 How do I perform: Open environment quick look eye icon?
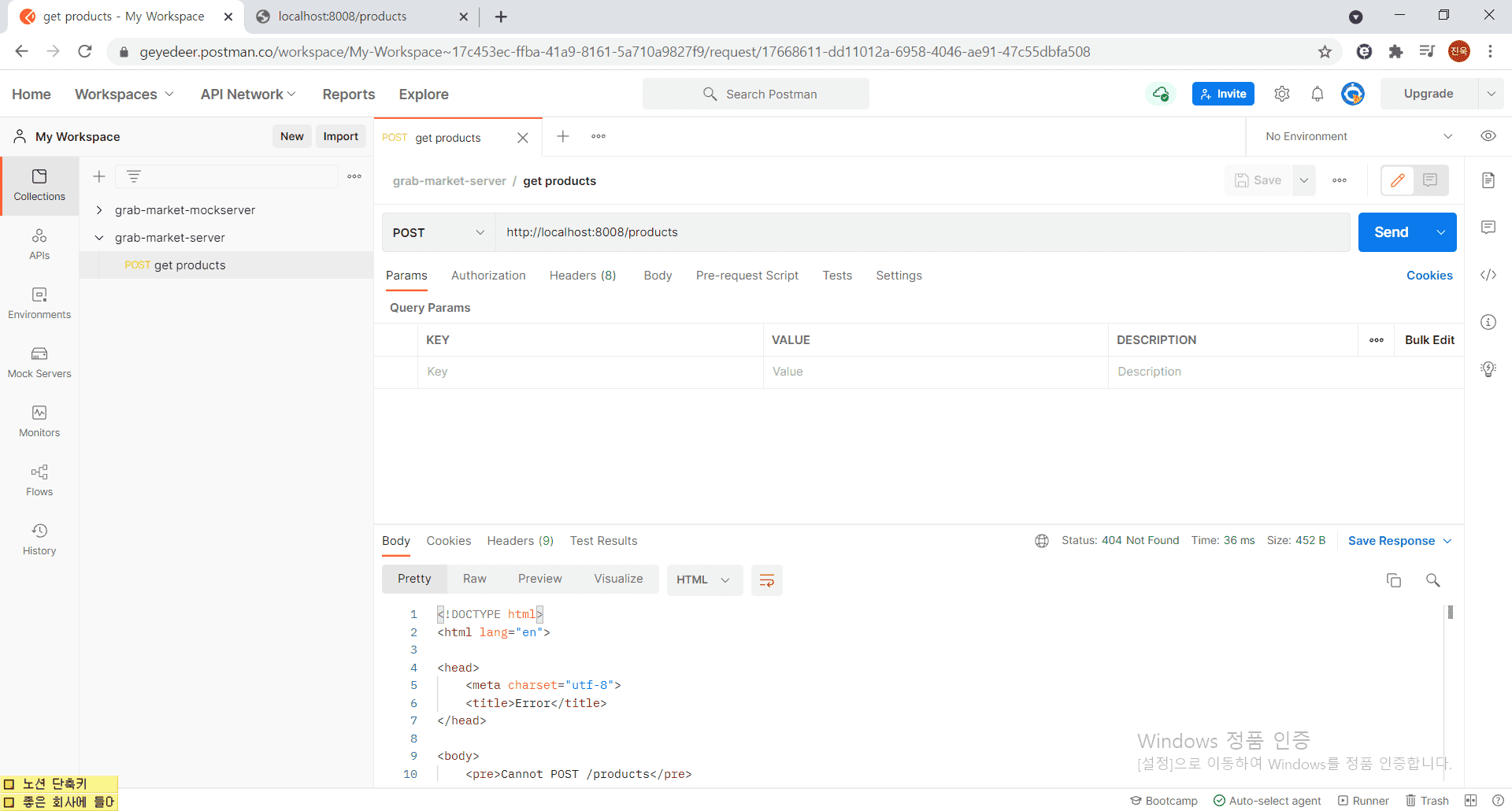[x=1488, y=136]
